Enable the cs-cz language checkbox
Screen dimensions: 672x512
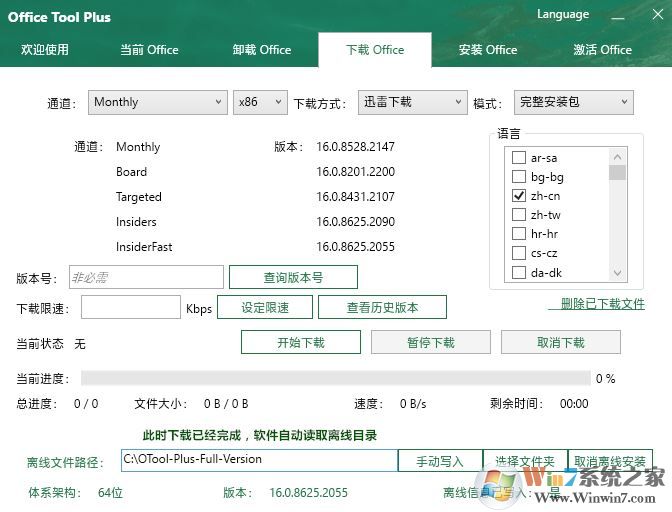point(519,253)
